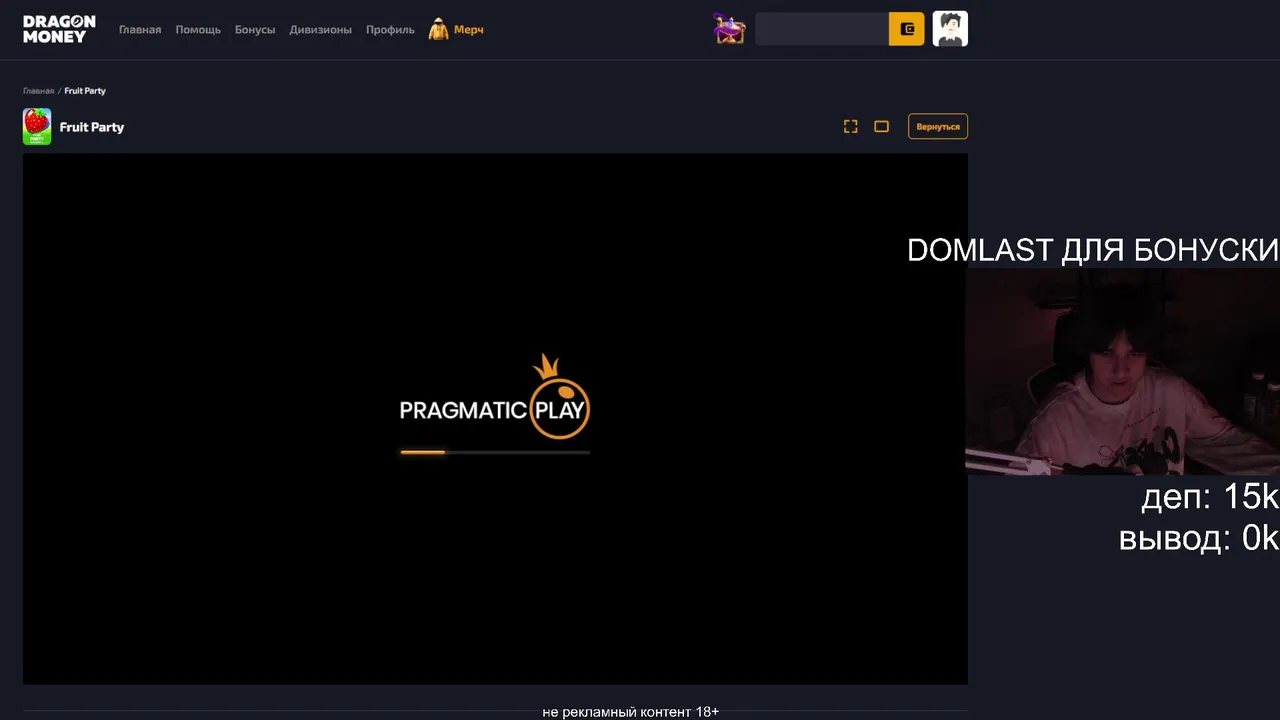The height and width of the screenshot is (720, 1280).
Task: Click the Fruit Party game title
Action: 92,127
